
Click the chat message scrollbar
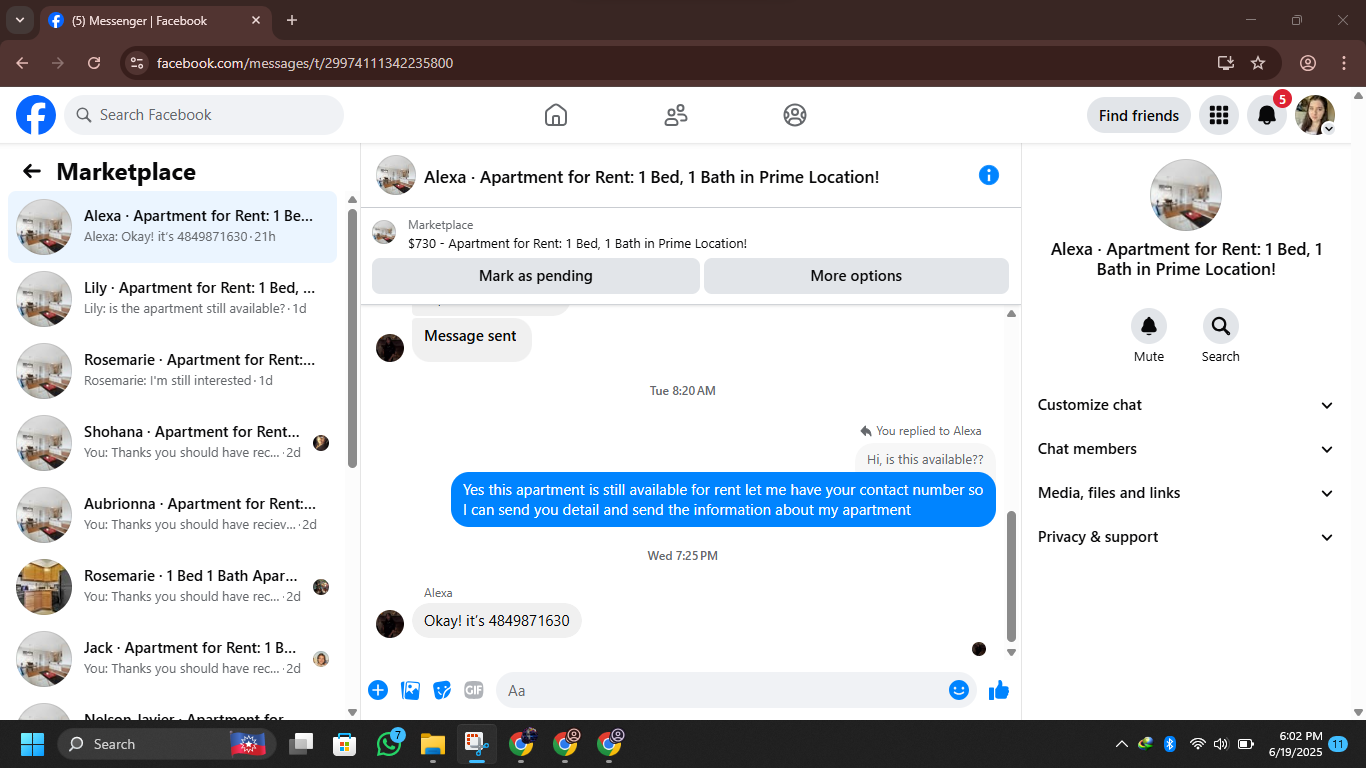click(1011, 576)
